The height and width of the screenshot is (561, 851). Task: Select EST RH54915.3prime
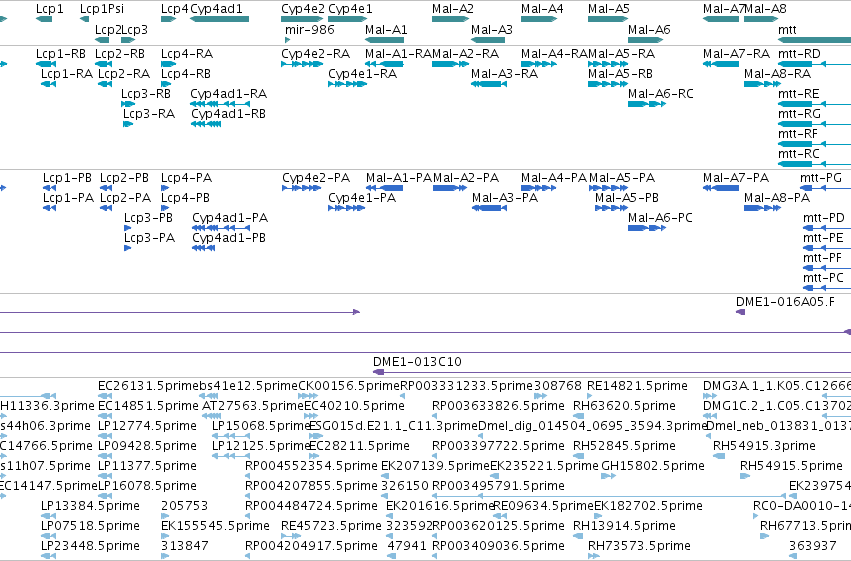(x=764, y=446)
